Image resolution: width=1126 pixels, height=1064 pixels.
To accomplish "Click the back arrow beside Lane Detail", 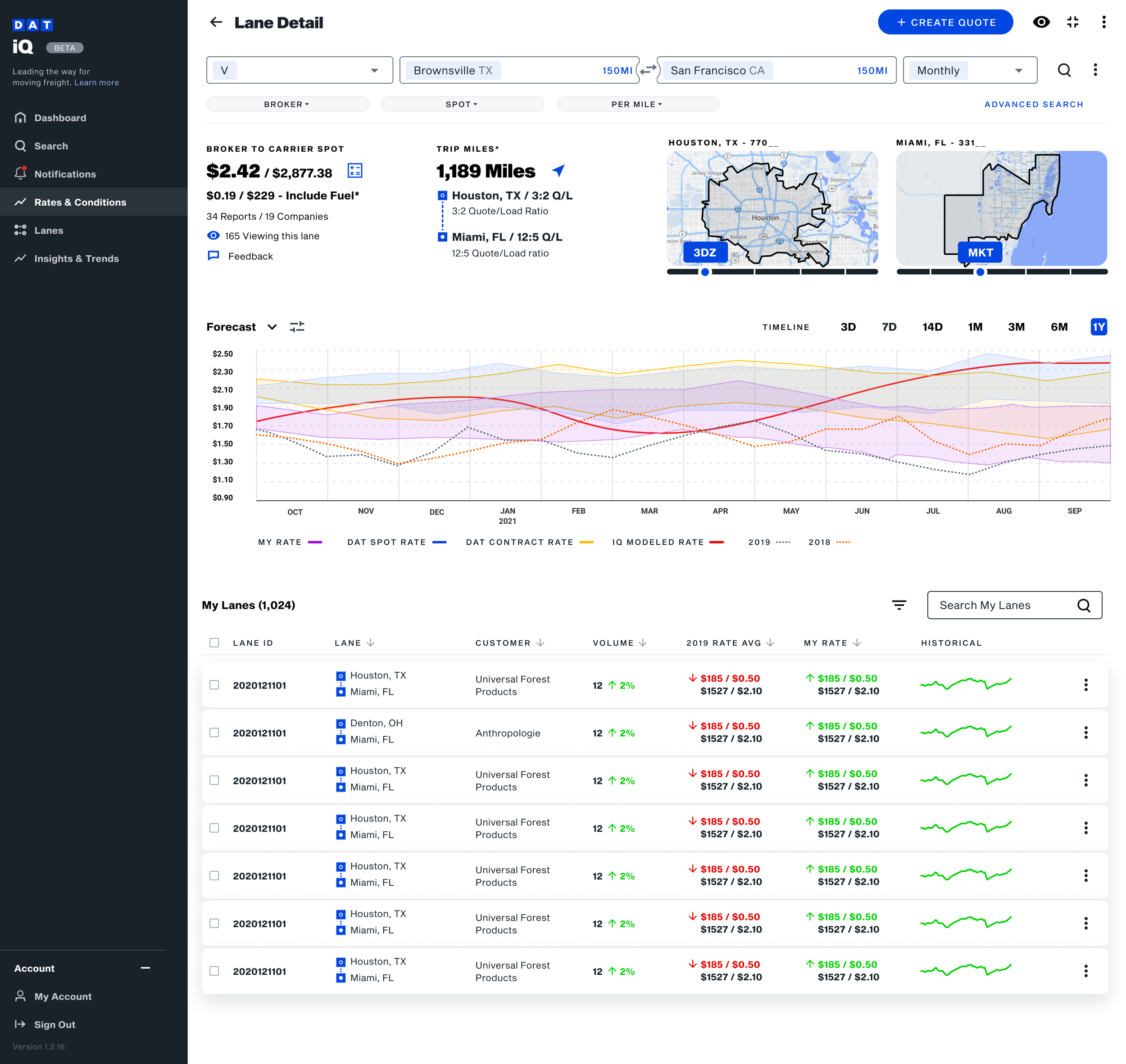I will pos(216,22).
